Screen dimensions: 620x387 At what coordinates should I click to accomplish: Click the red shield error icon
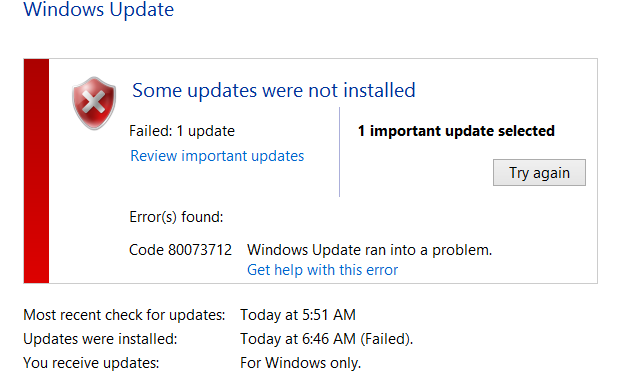click(x=94, y=103)
